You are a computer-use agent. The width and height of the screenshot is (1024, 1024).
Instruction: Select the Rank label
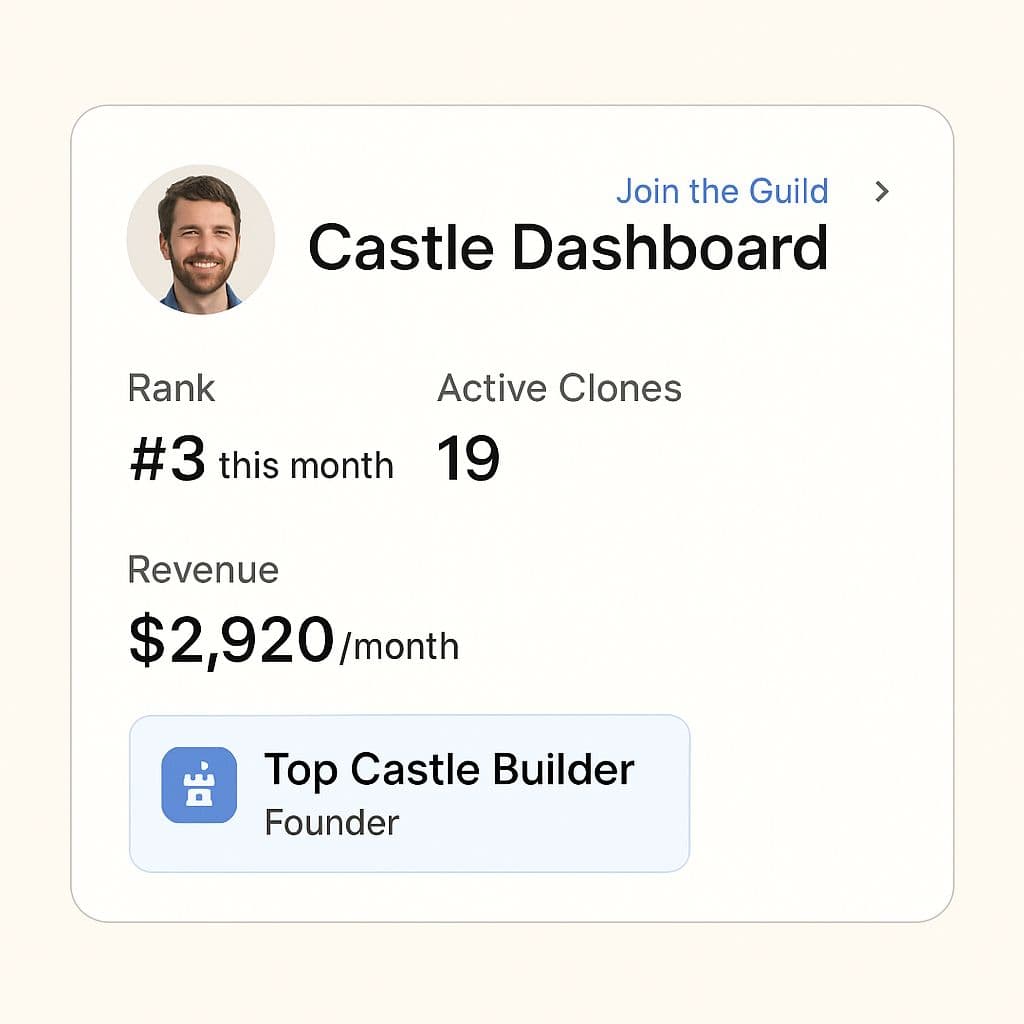(171, 388)
